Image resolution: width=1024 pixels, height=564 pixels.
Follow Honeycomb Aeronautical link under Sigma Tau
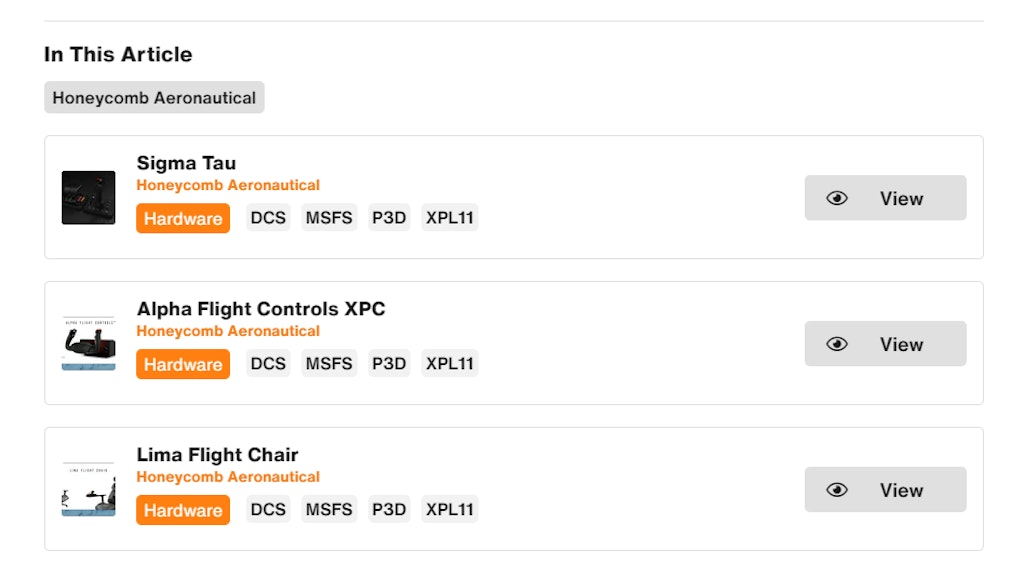pos(228,185)
